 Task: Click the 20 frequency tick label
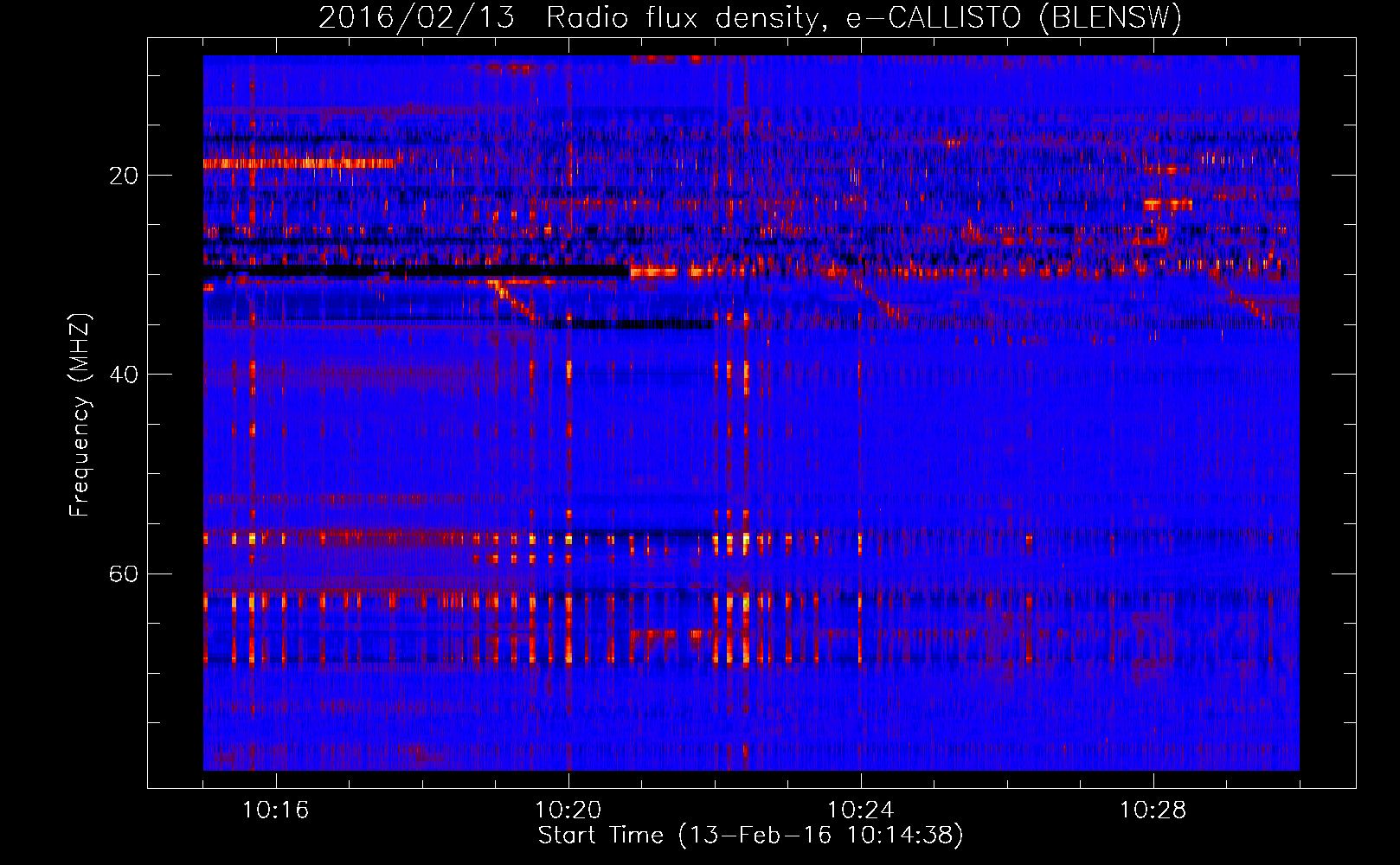coord(124,176)
